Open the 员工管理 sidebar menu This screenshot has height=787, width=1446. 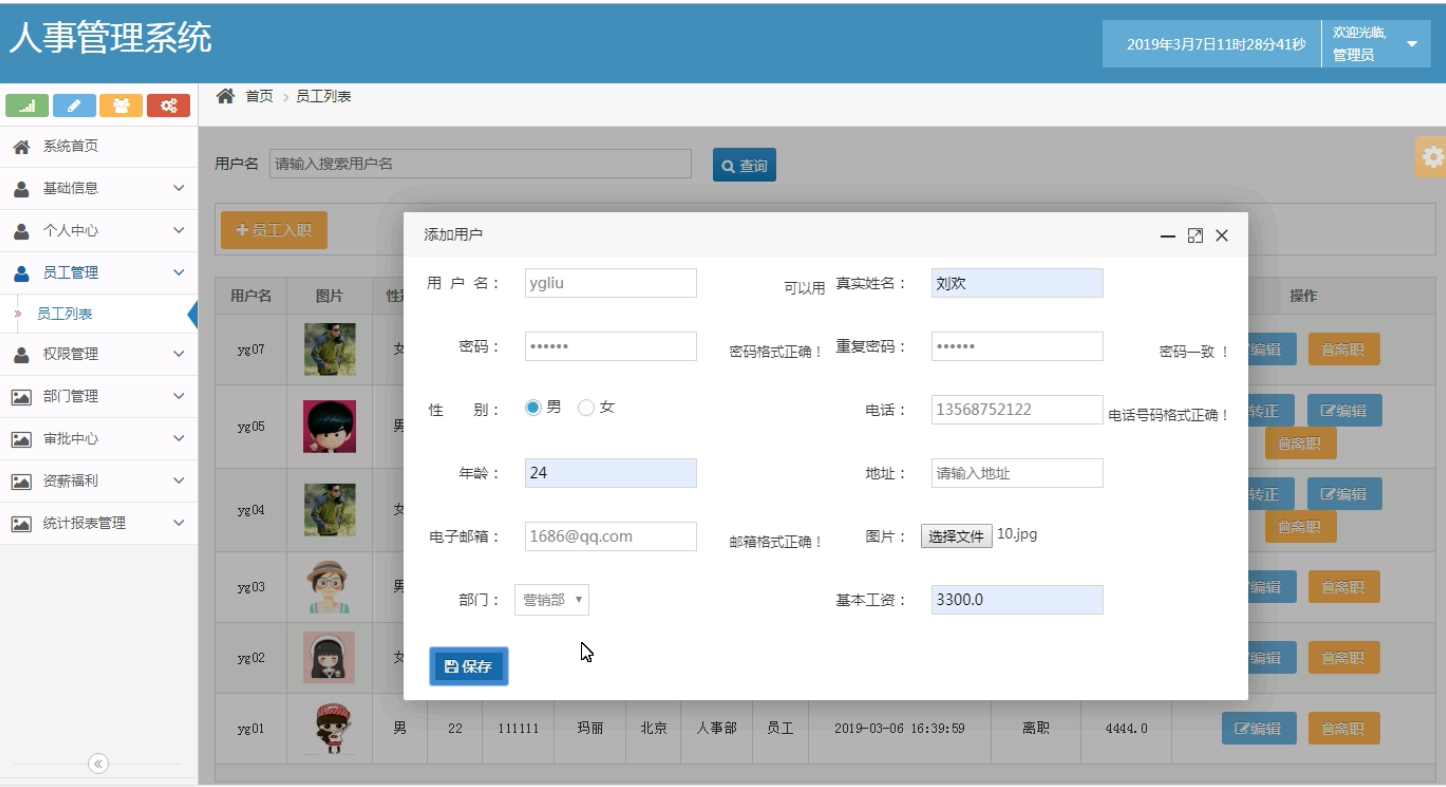point(99,272)
